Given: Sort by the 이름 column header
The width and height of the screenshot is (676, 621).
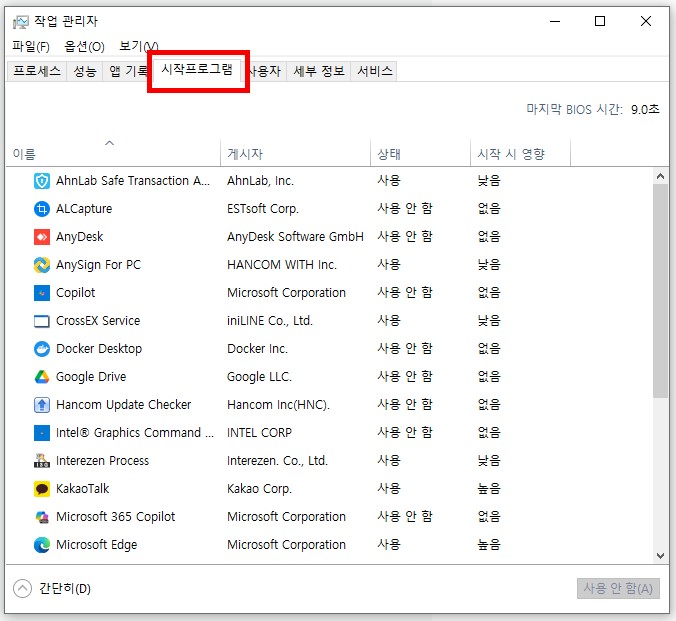Looking at the screenshot, I should (113, 153).
